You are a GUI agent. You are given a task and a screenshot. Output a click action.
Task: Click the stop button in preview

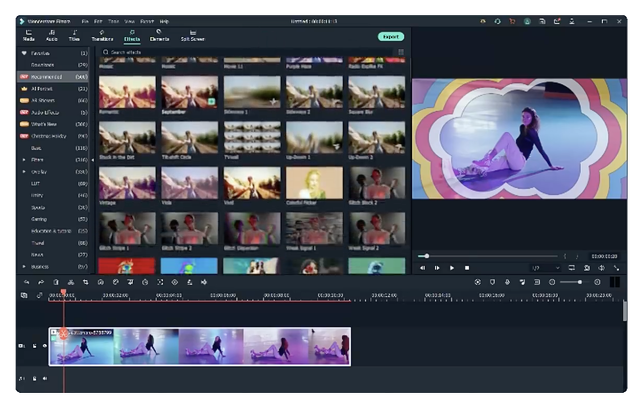pos(466,268)
